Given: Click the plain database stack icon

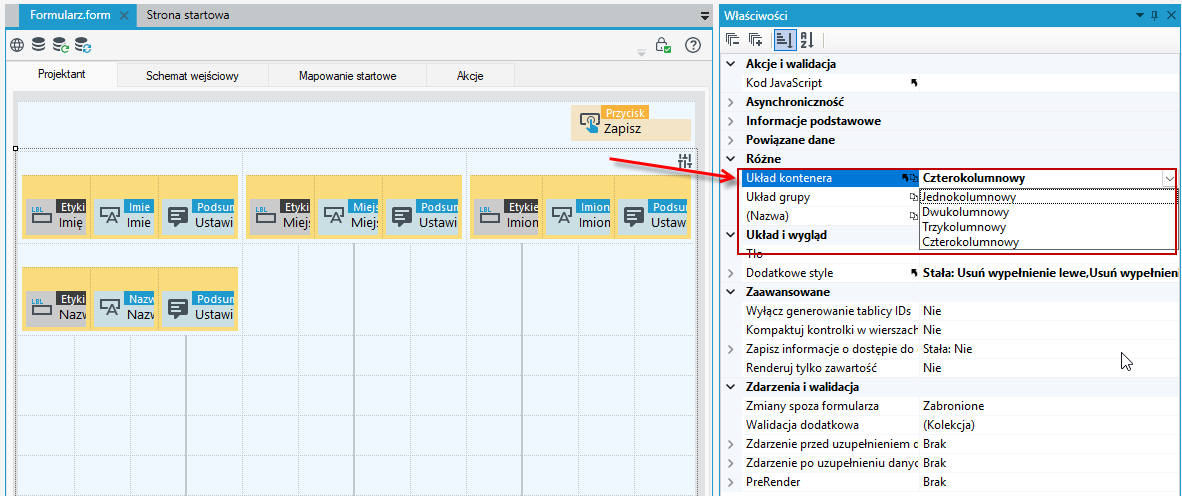Looking at the screenshot, I should (x=38, y=45).
